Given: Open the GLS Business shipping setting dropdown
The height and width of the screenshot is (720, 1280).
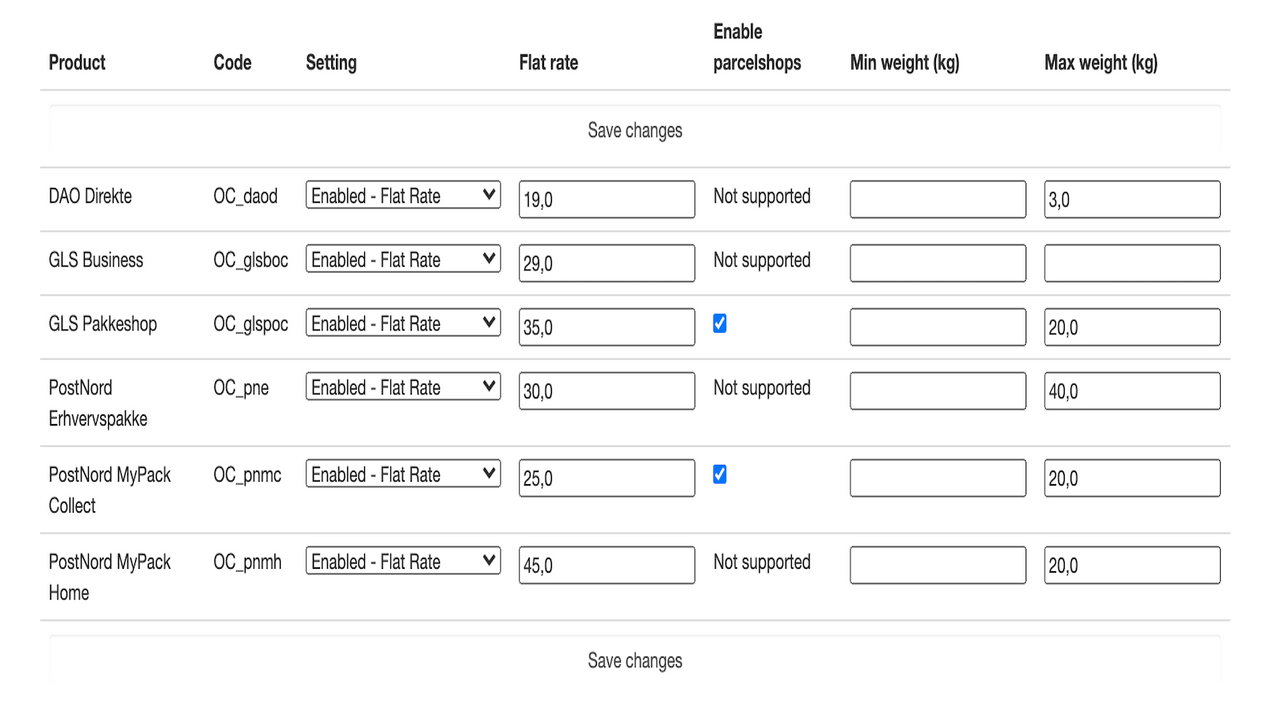Looking at the screenshot, I should (402, 259).
